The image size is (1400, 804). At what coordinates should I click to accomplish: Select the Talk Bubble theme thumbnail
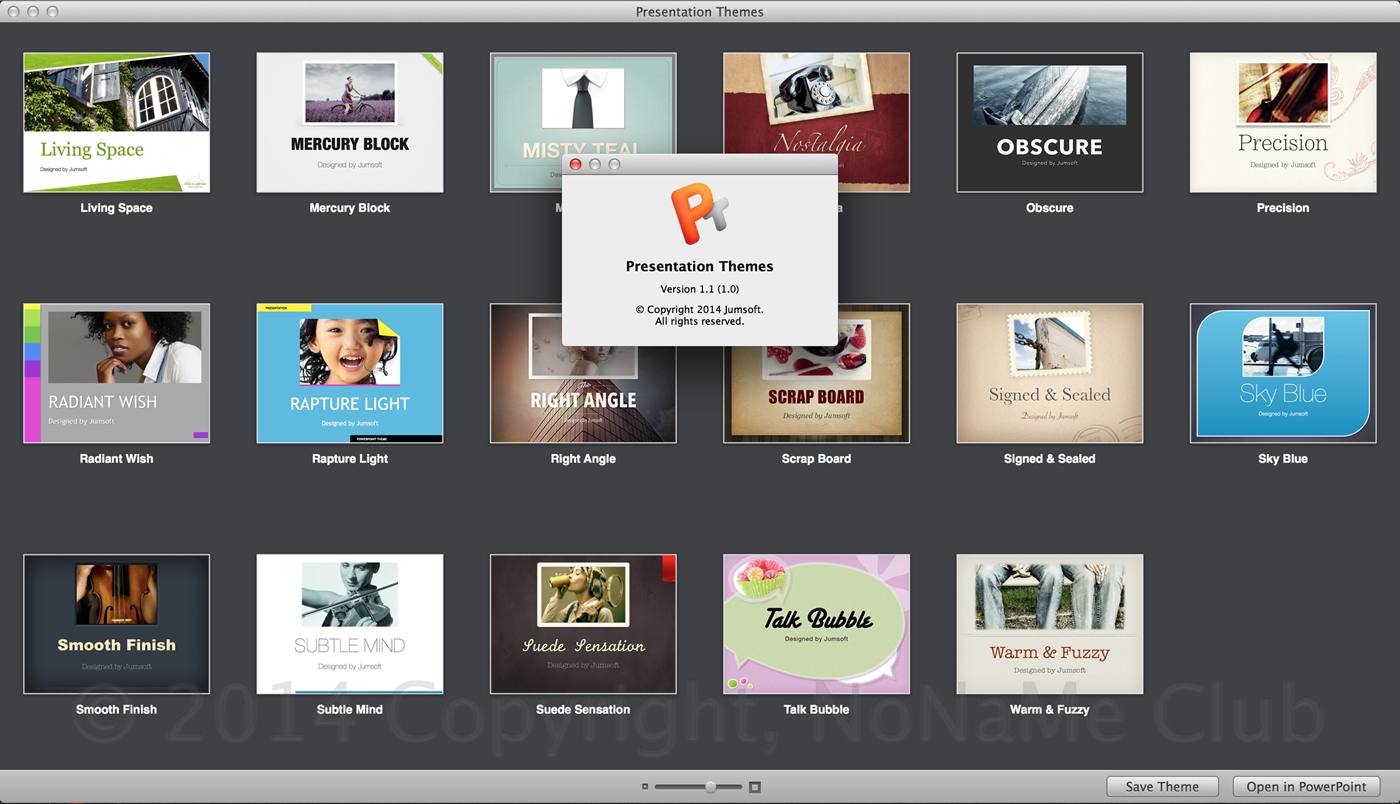coord(816,624)
